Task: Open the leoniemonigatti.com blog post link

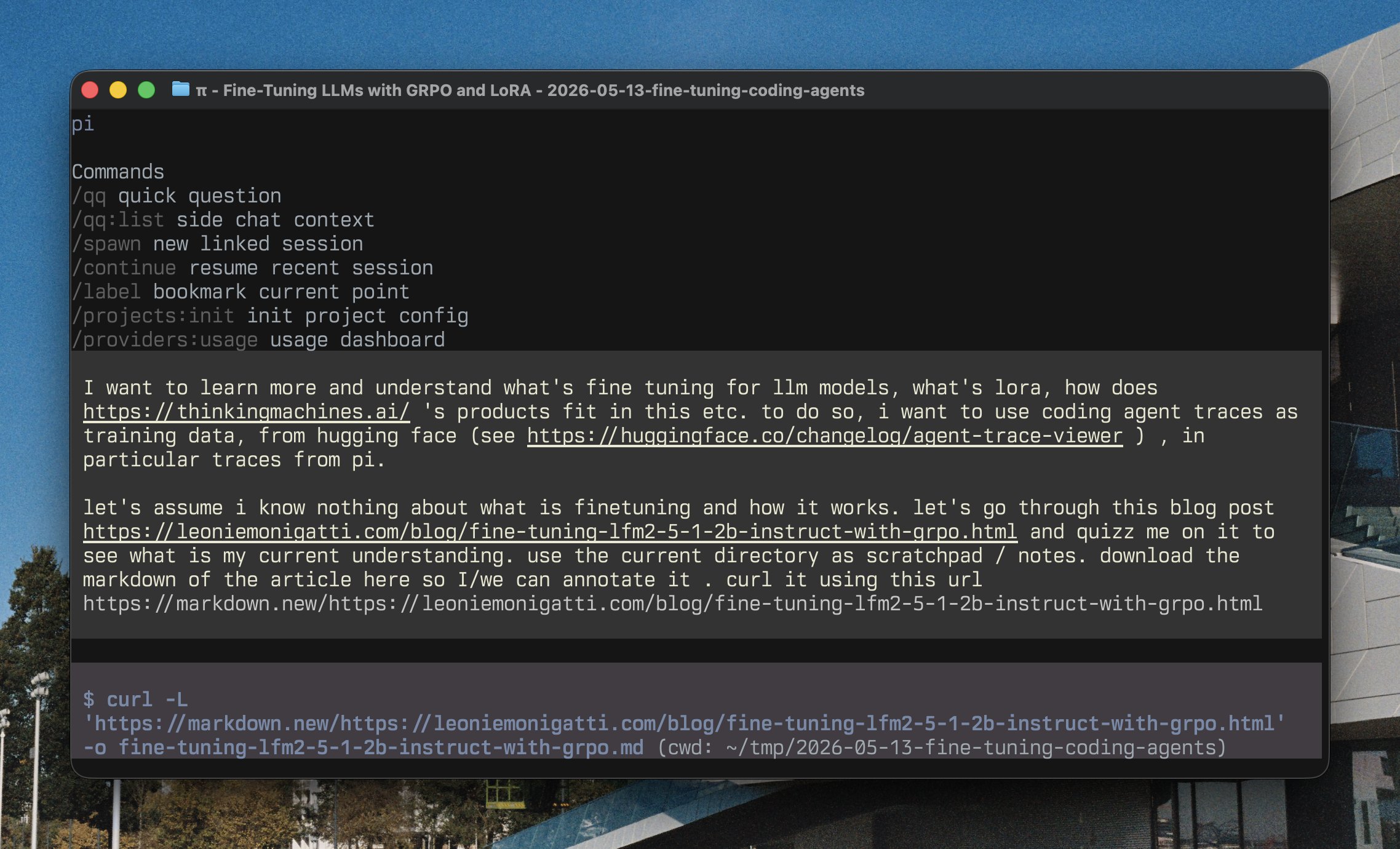Action: pos(550,532)
